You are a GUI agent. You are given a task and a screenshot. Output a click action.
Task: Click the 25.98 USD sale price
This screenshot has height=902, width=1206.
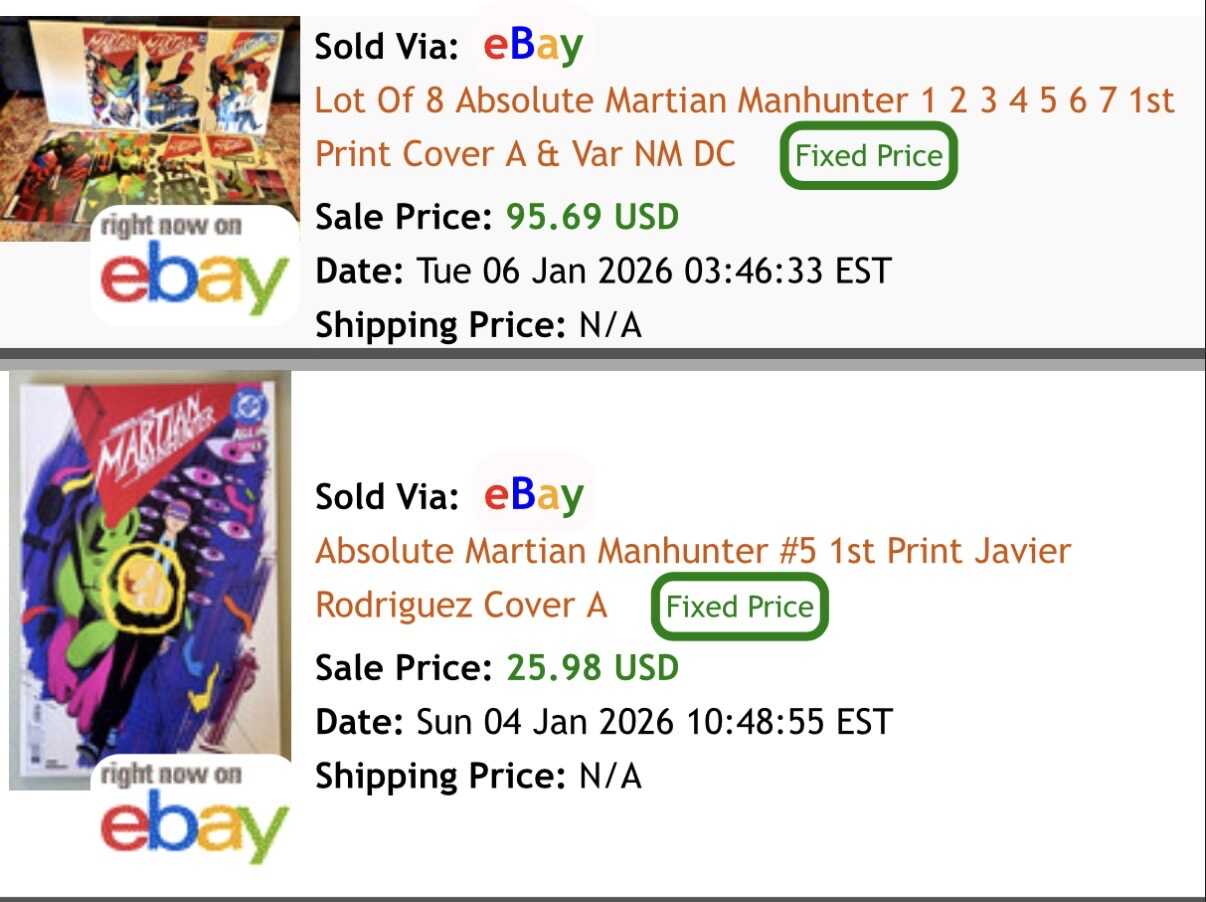tap(592, 667)
